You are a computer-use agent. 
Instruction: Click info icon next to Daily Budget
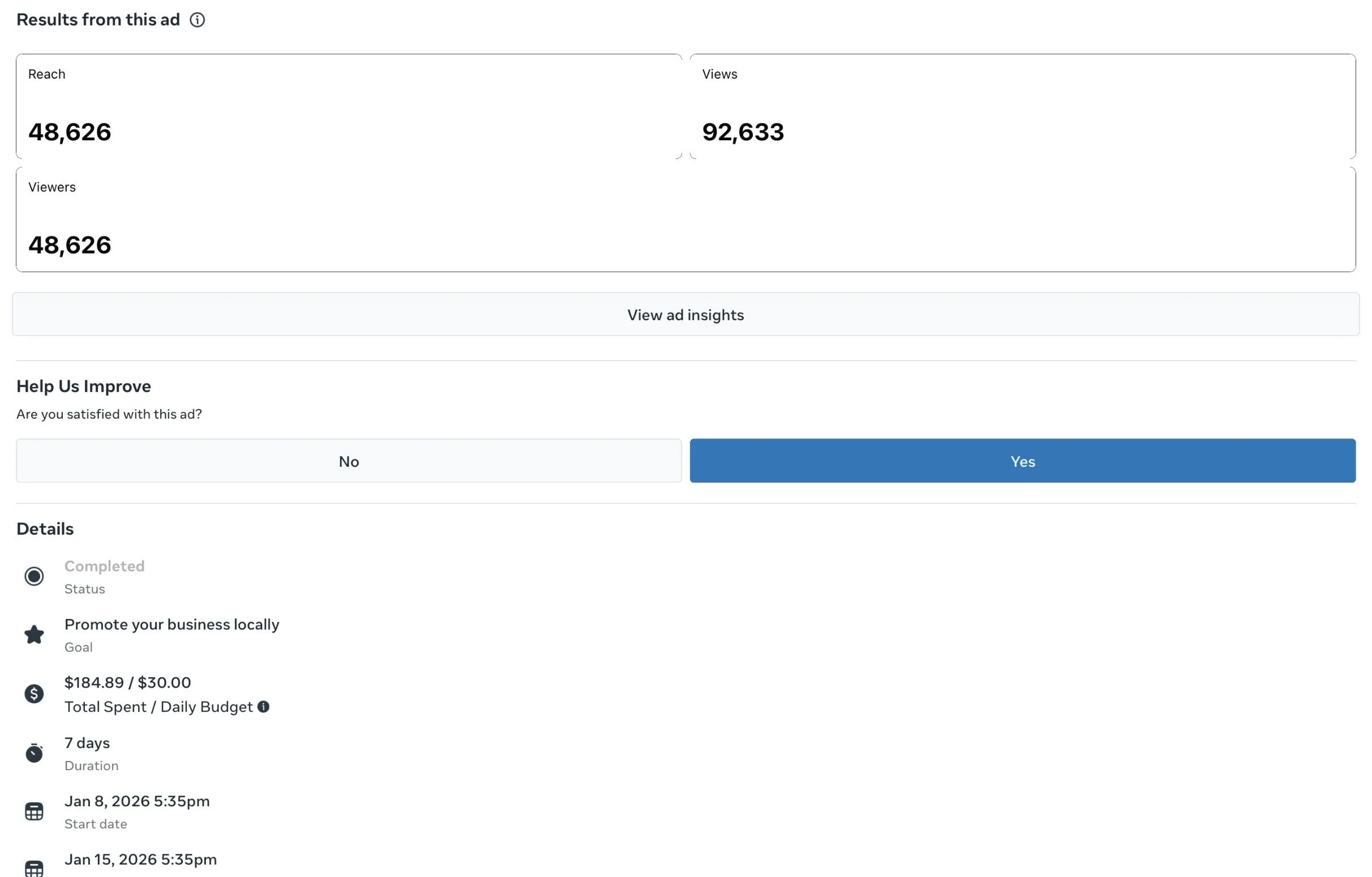263,707
